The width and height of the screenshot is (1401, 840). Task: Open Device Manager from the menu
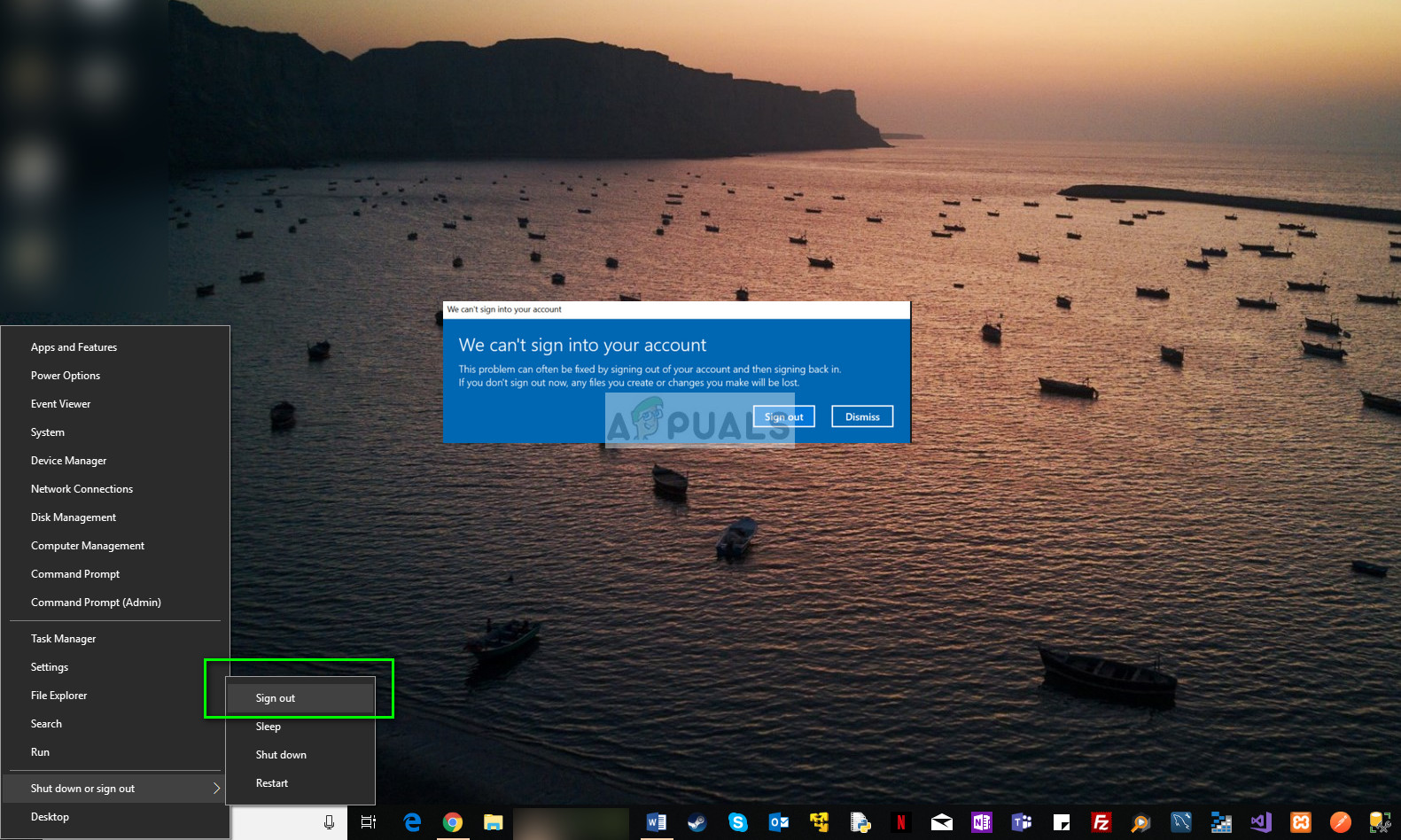pos(69,461)
